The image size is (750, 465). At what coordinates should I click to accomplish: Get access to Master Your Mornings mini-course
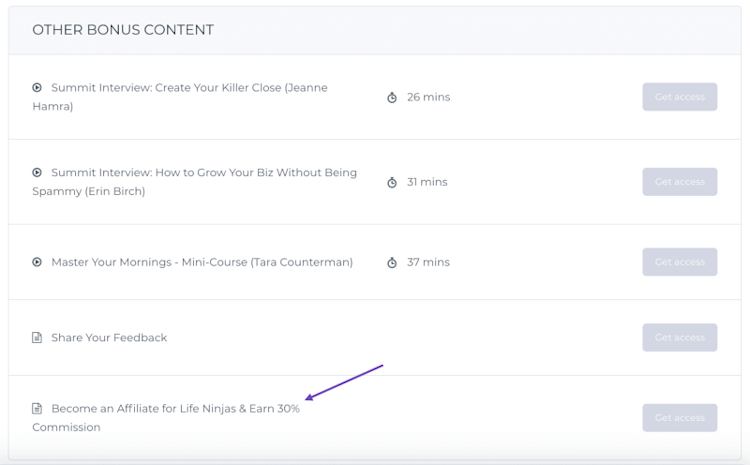point(680,262)
